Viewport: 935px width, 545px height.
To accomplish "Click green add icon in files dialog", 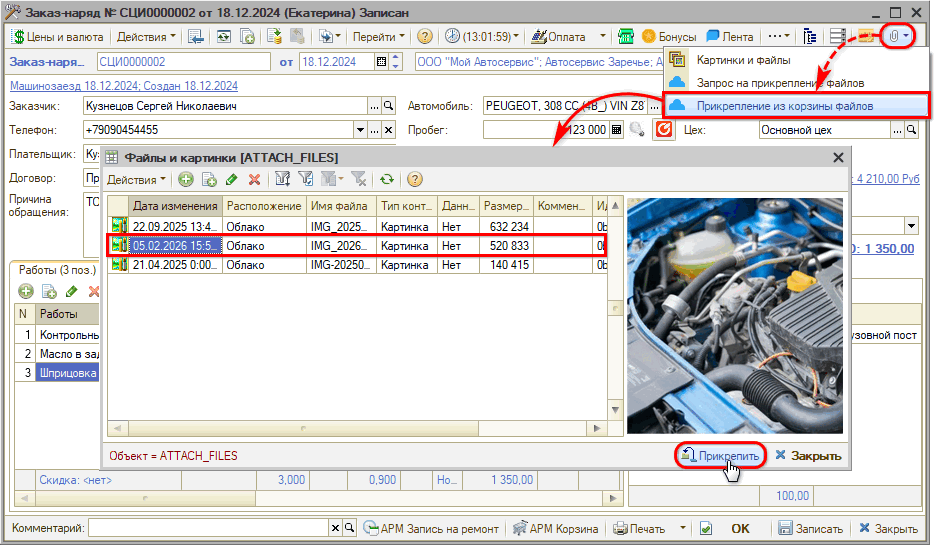I will (186, 180).
